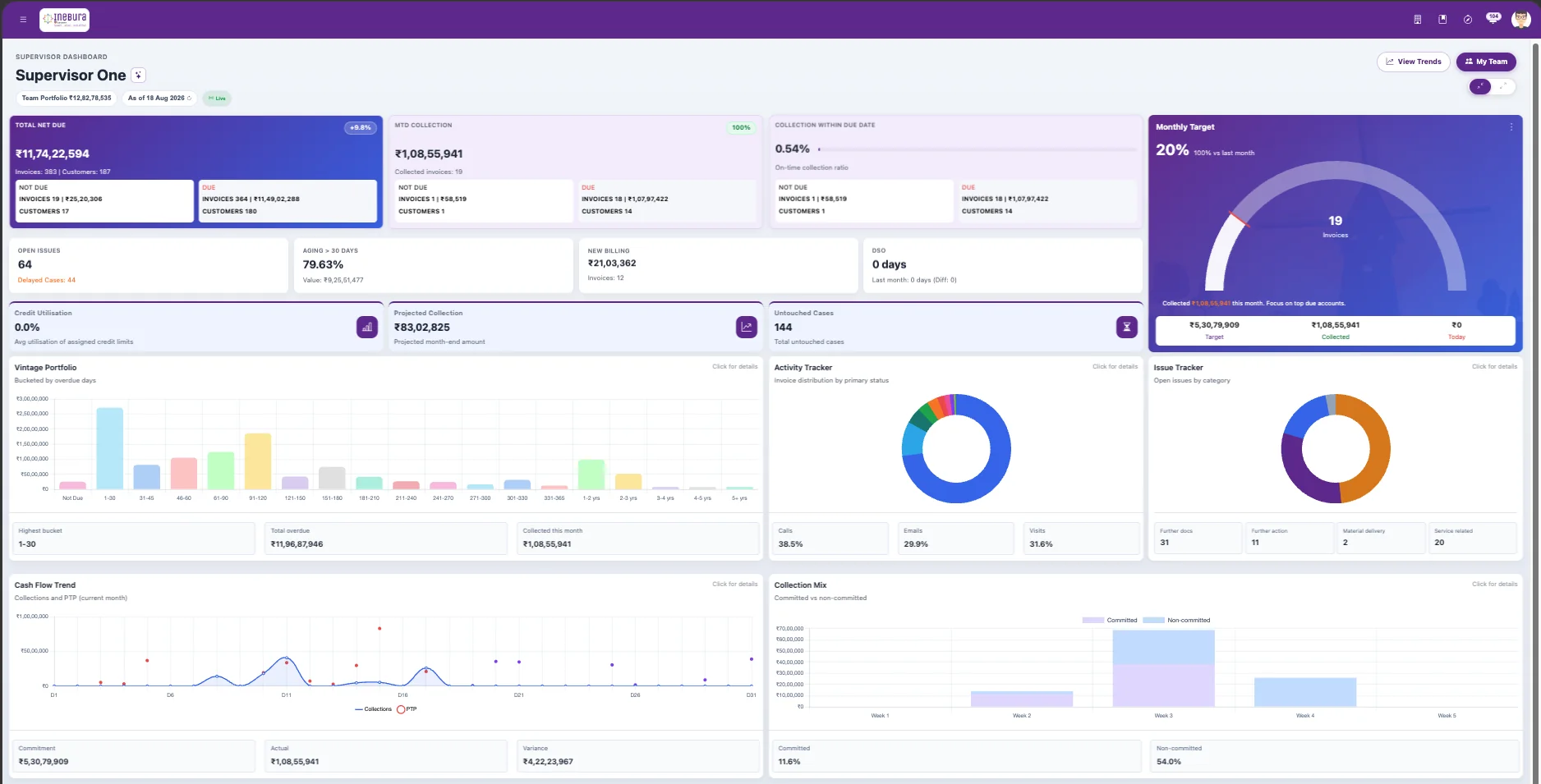Open the Monthly Target three-dot menu
Viewport: 1541px width, 784px height.
[x=1511, y=126]
